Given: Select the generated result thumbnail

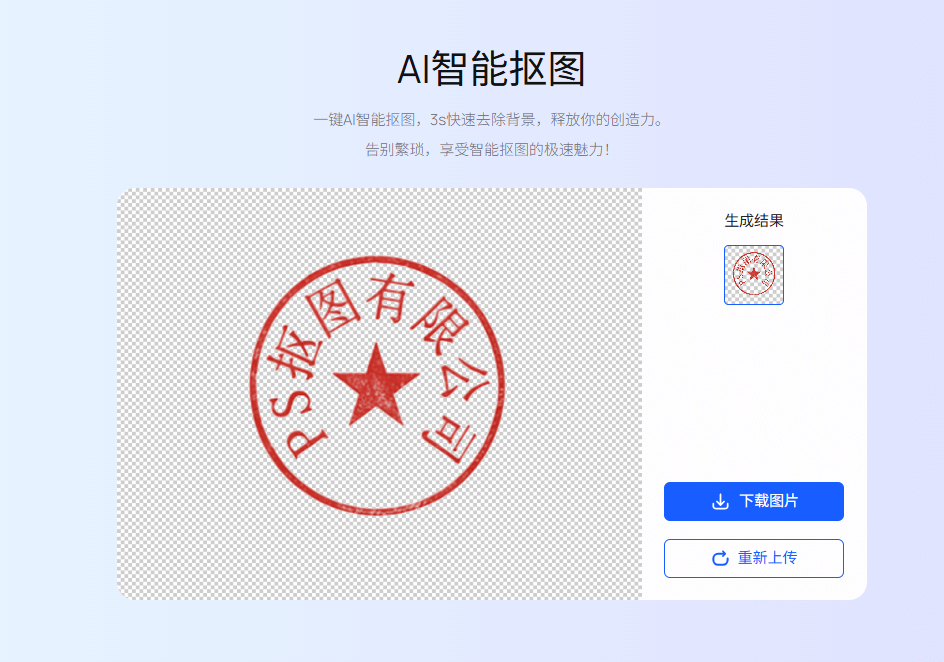Looking at the screenshot, I should (753, 275).
